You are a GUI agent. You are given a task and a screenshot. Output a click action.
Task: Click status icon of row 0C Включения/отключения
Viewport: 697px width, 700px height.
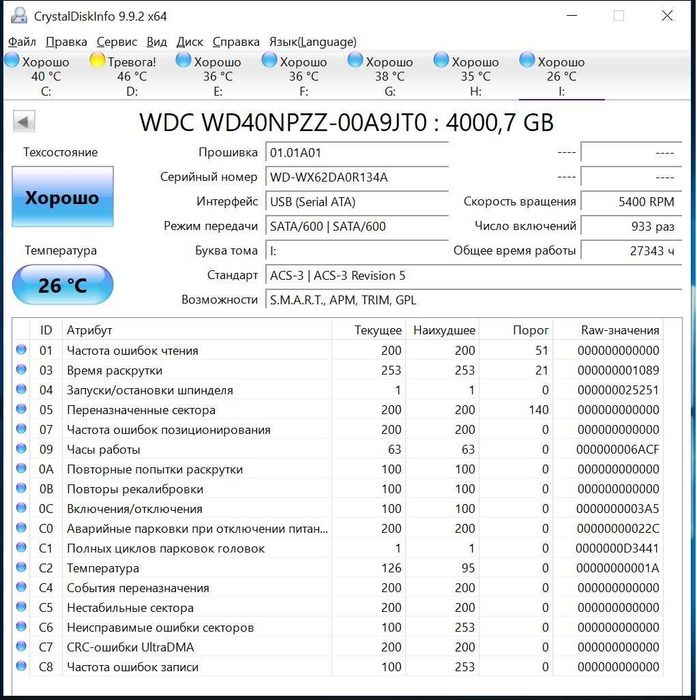click(x=21, y=508)
